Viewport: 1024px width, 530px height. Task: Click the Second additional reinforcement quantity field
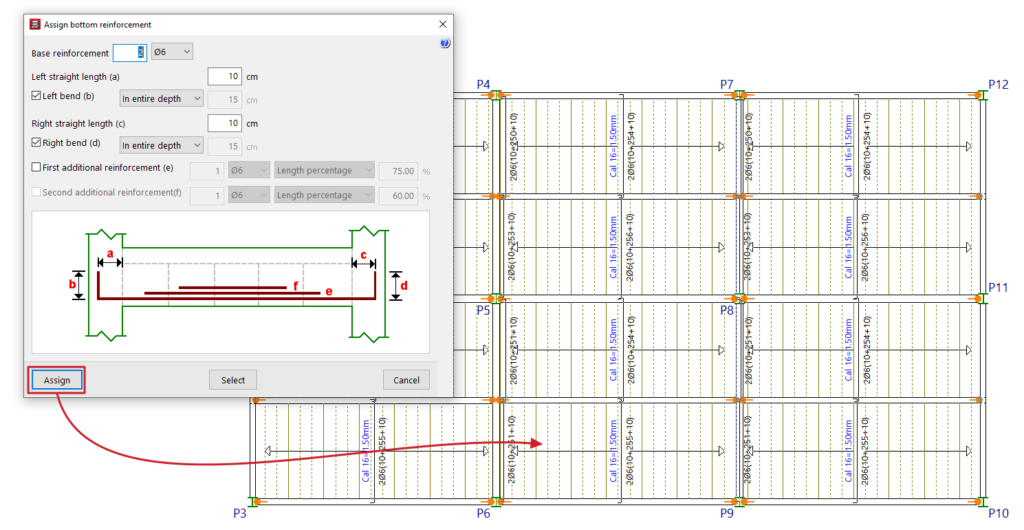coord(207,196)
